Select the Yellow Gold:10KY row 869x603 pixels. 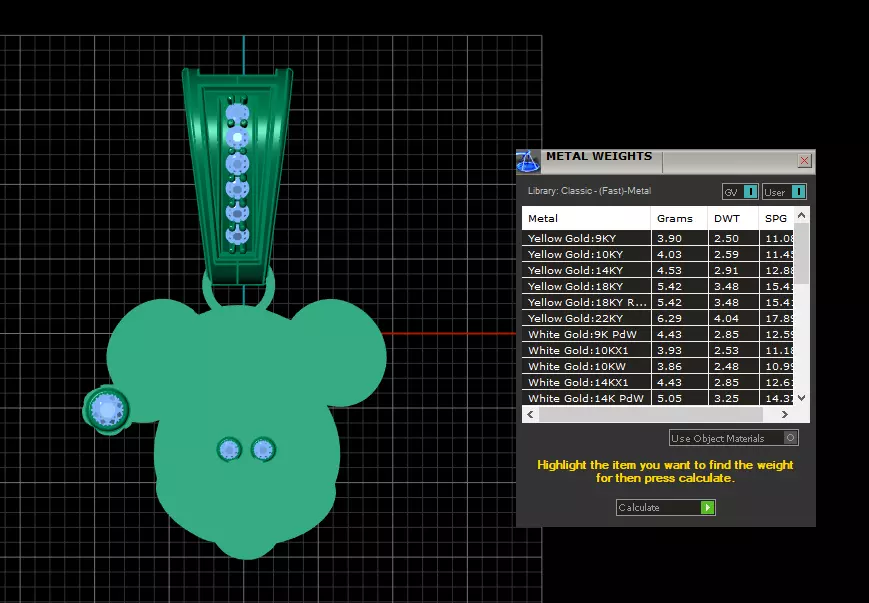(x=658, y=254)
